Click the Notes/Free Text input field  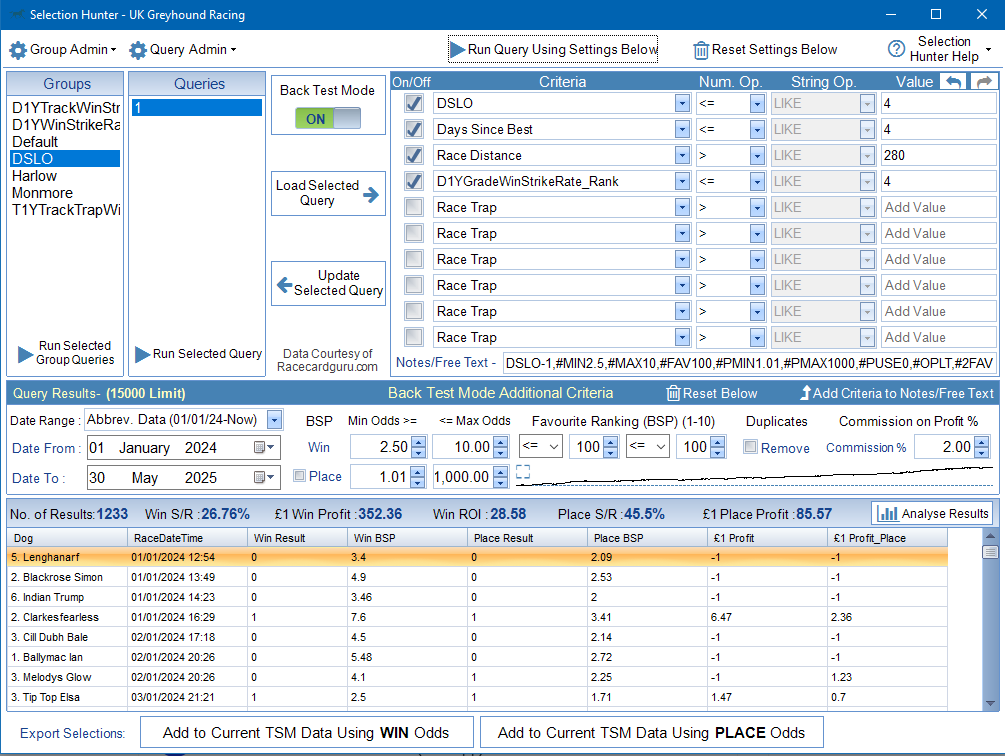[748, 362]
